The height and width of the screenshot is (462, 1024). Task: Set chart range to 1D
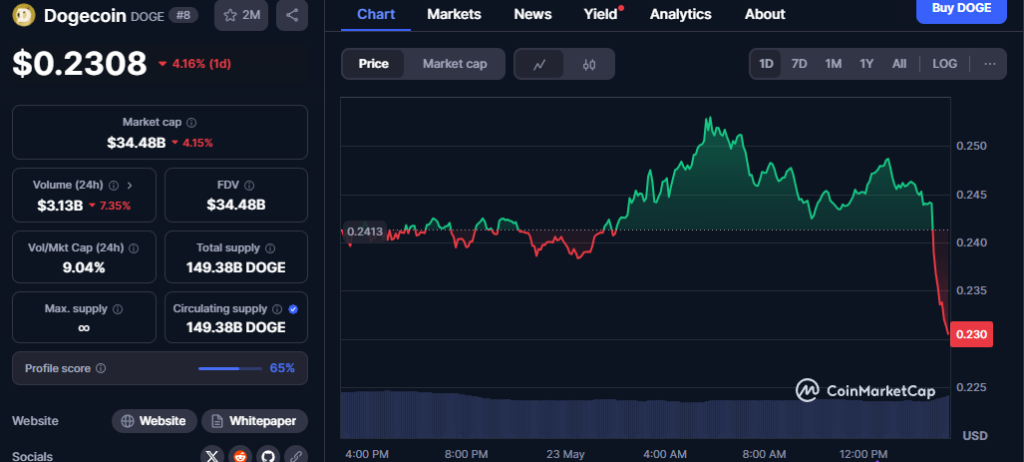coord(766,64)
